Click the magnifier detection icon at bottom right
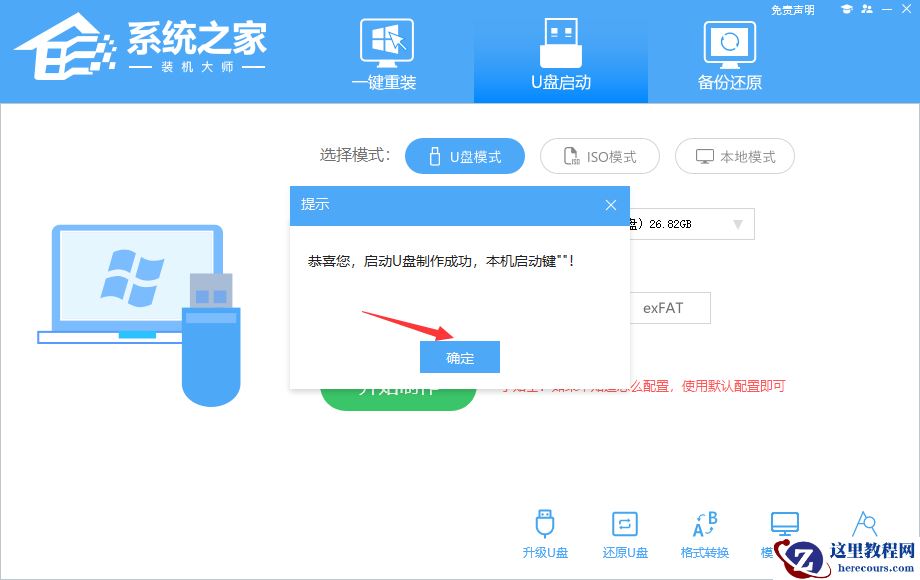 click(x=864, y=525)
